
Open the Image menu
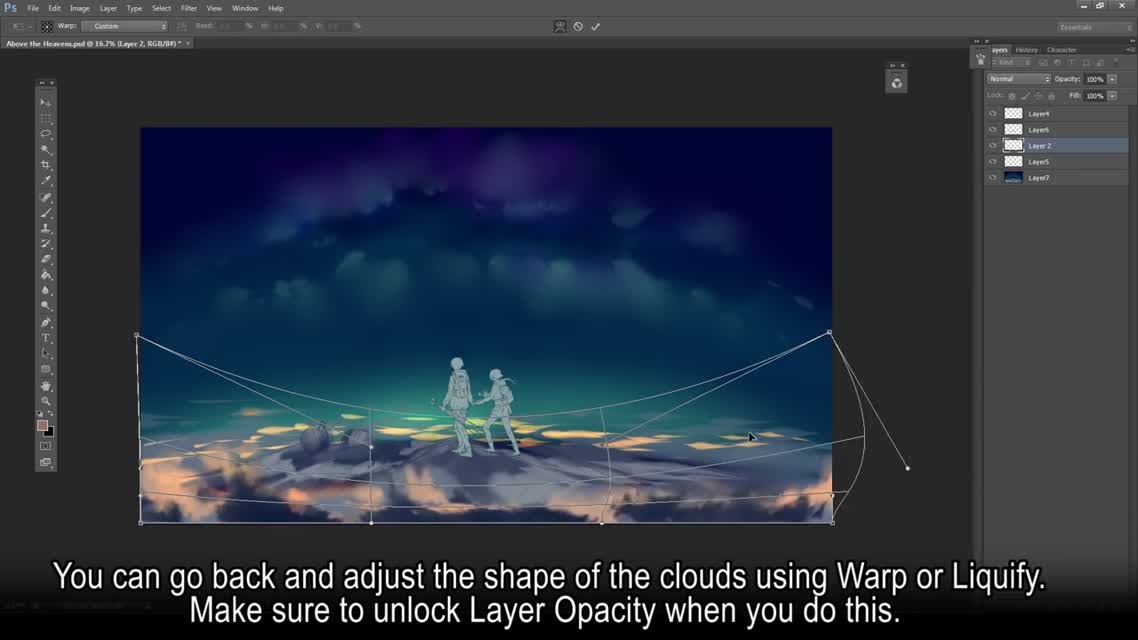80,9
